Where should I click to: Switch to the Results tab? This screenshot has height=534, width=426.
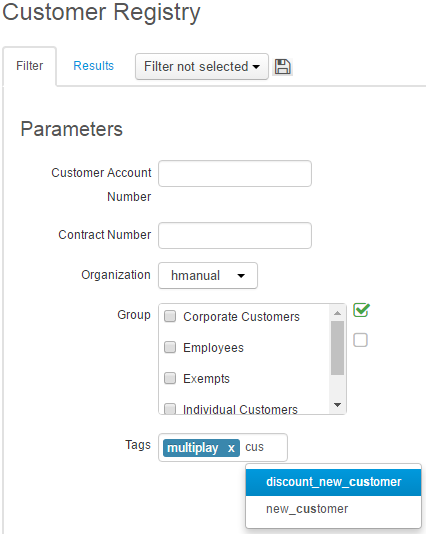point(94,66)
